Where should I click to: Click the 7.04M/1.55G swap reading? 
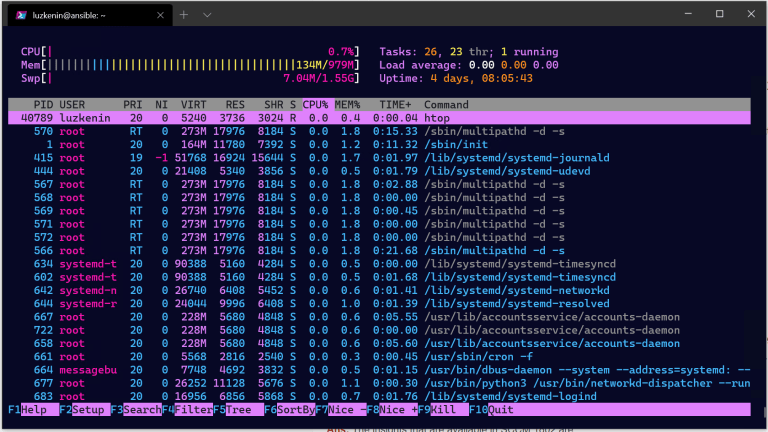319,78
